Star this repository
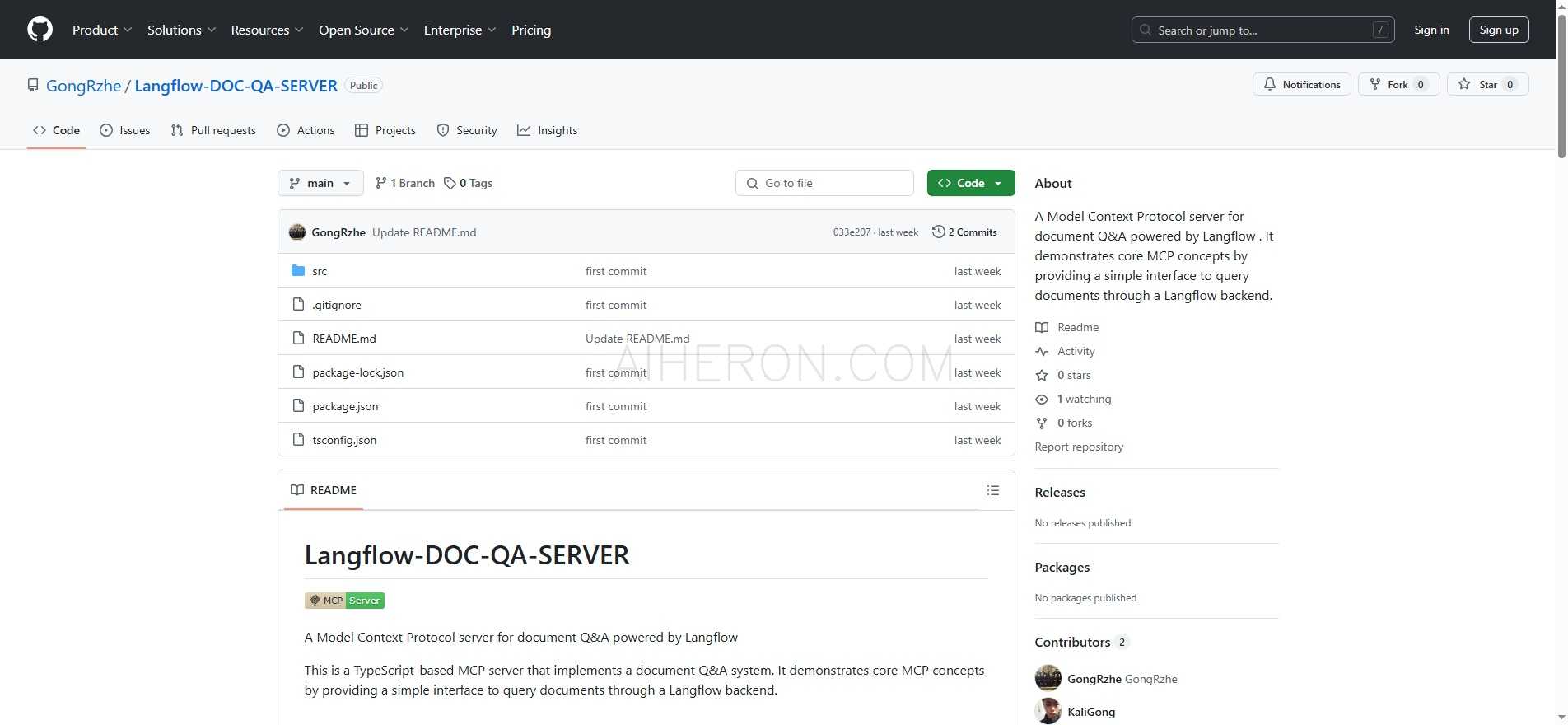The width and height of the screenshot is (1568, 725). (x=1487, y=84)
